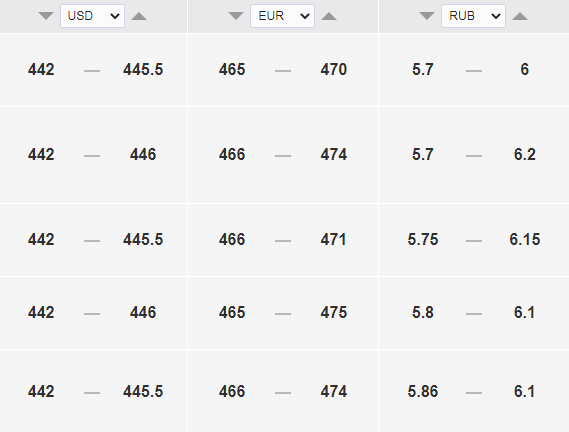Screen dimensions: 569x432
Task: Click RUB buy rate 5.8
Action: [x=423, y=312]
